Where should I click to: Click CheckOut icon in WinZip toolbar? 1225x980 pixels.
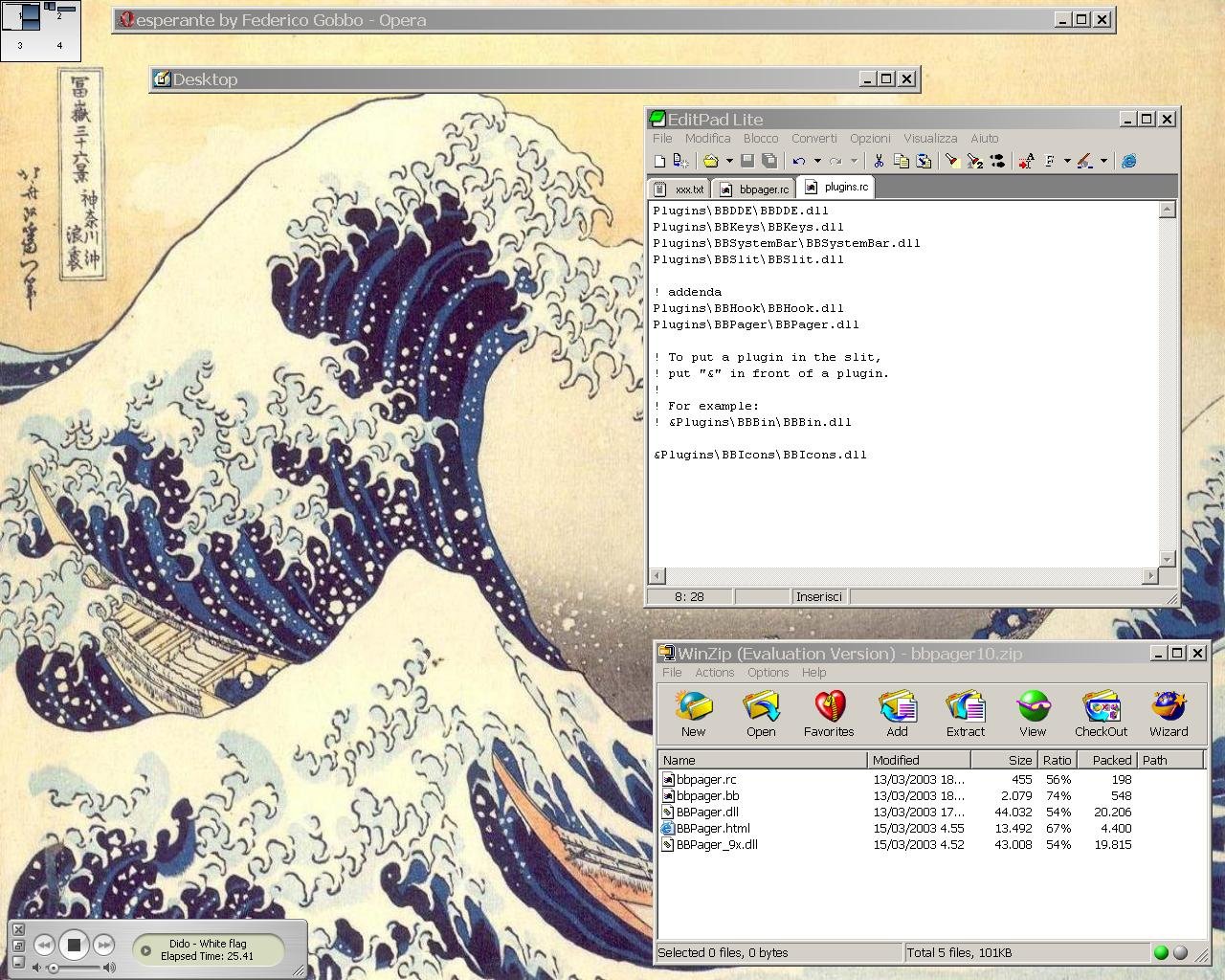tap(1101, 714)
